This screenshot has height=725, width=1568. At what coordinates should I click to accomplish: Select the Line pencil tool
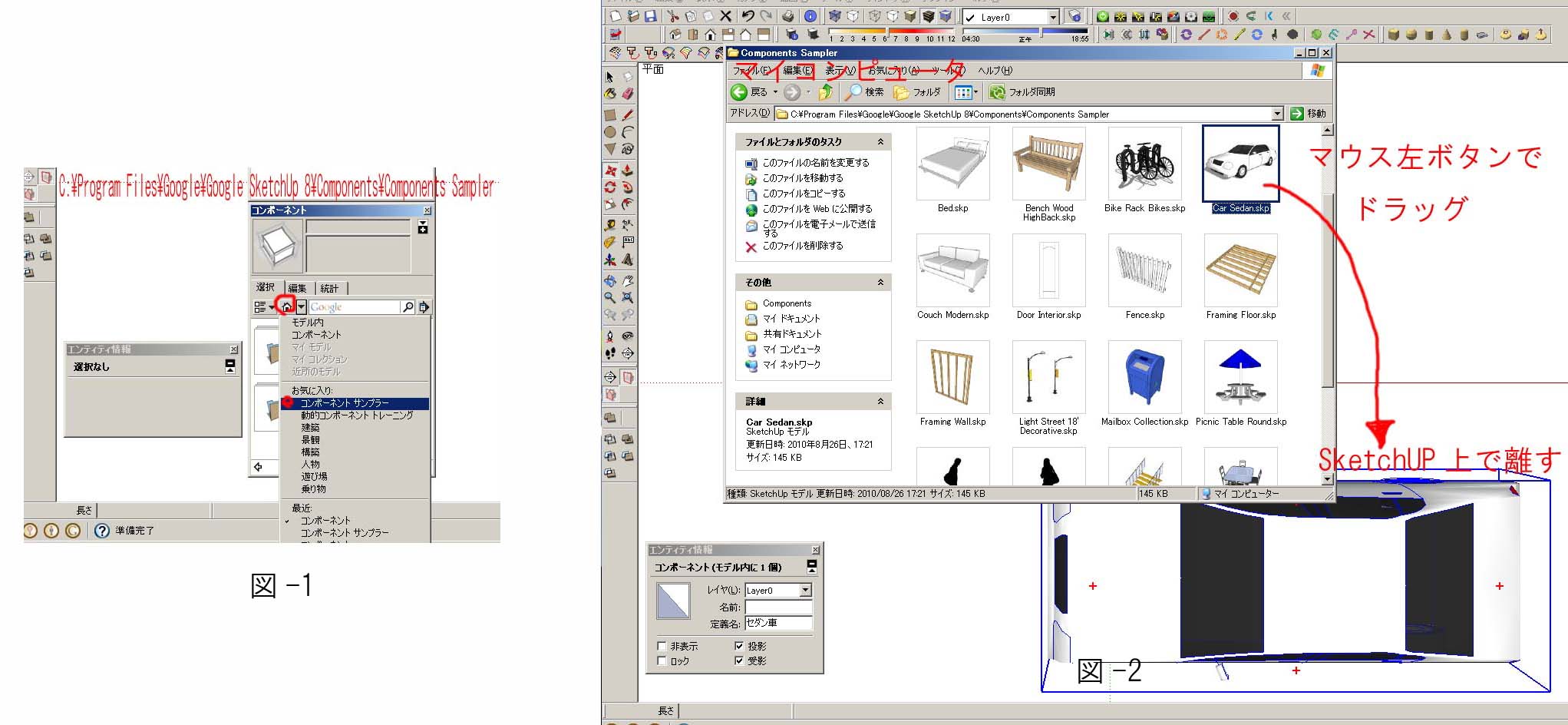628,114
